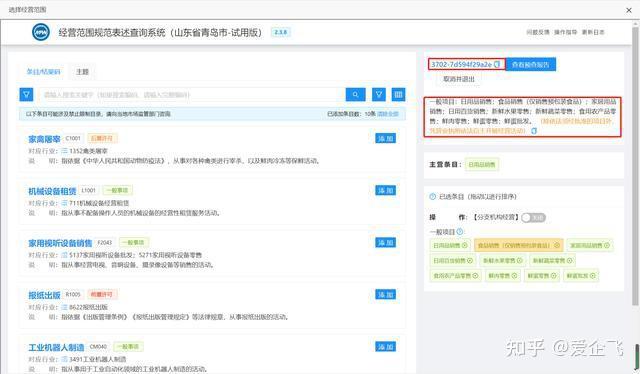Remove the 鲜肉零售 tag
The height and width of the screenshot is (374, 640).
(514, 276)
